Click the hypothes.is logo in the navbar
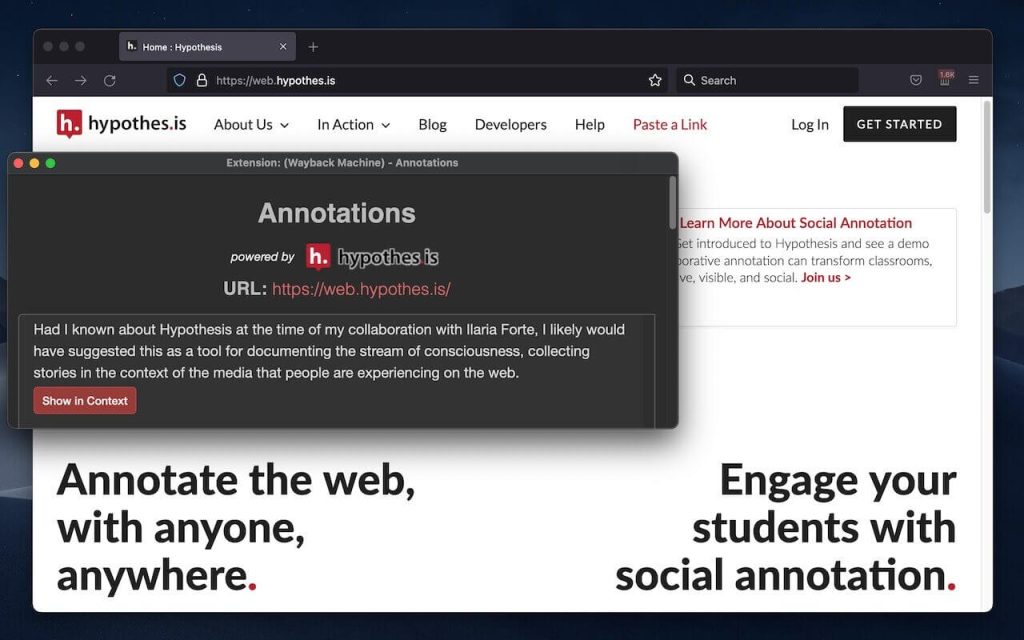 [x=120, y=123]
